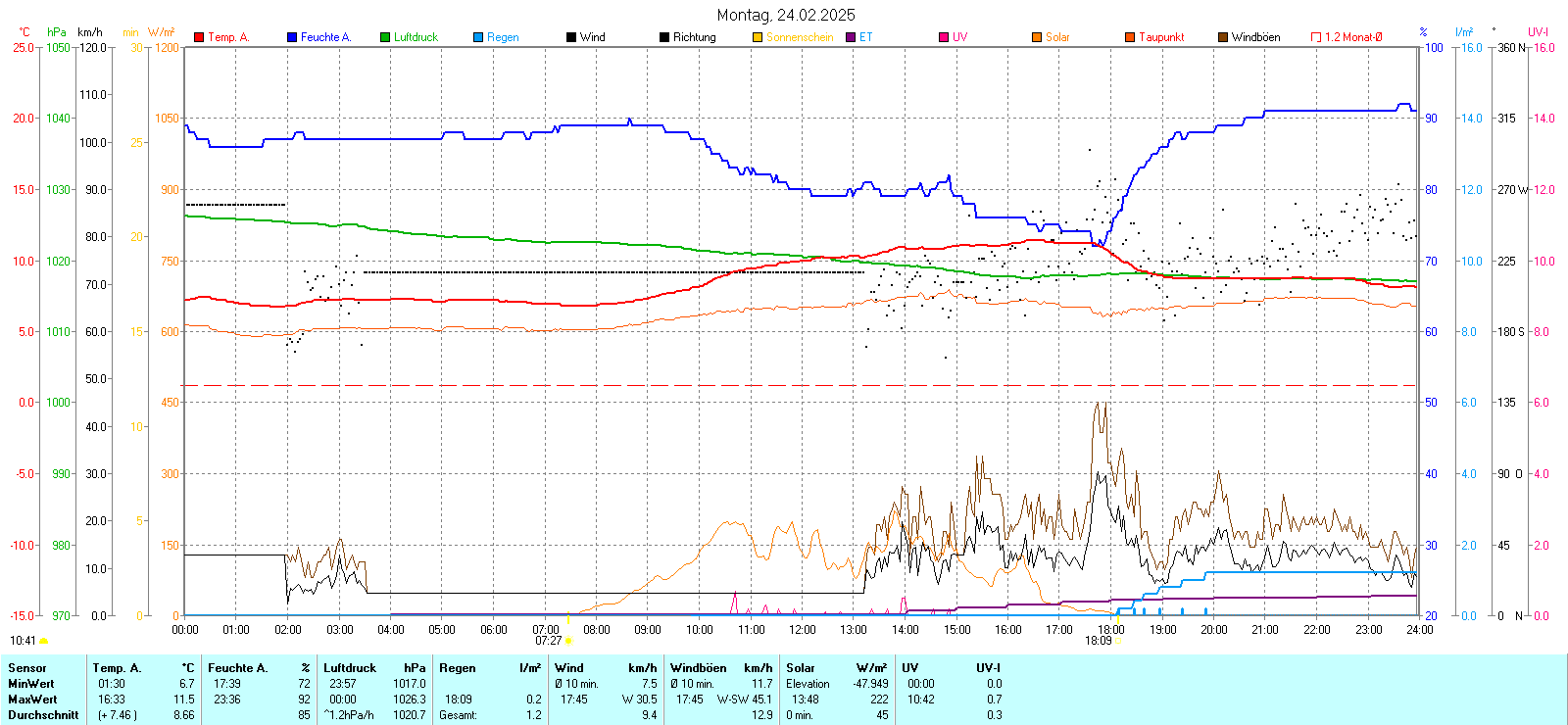The image size is (1568, 725).
Task: Click the brown Windböen legend square
Action: click(x=1223, y=37)
